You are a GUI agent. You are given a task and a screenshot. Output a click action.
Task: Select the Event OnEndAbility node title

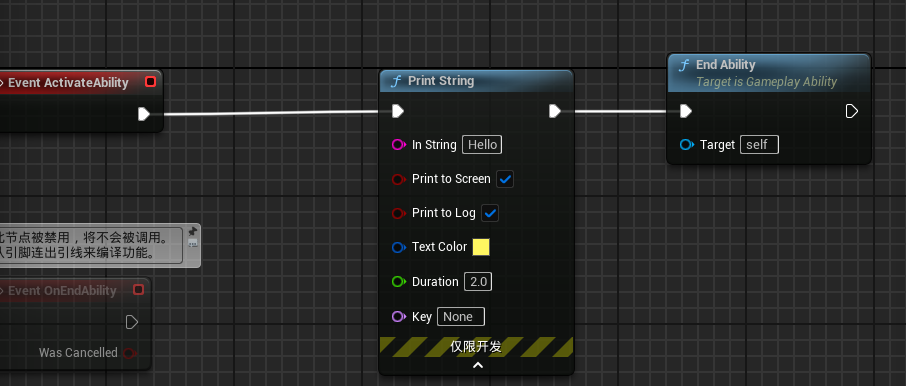(62, 291)
